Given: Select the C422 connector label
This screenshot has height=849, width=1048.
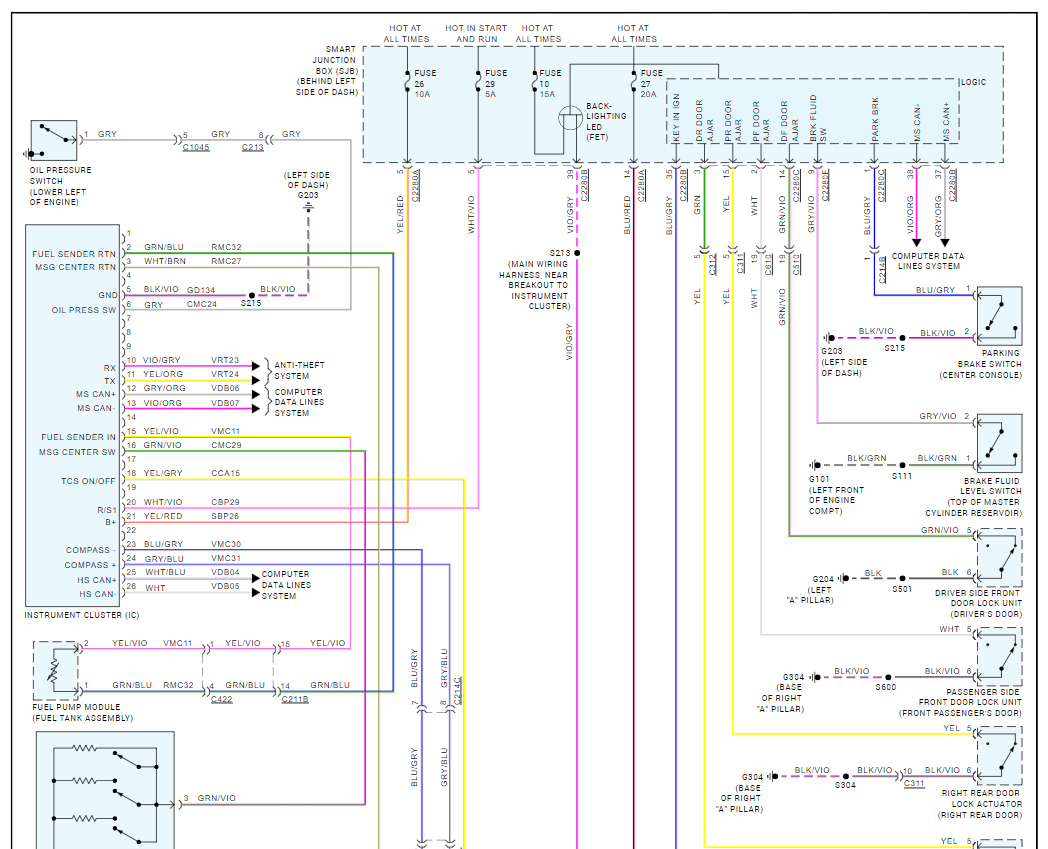Looking at the screenshot, I should pos(223,699).
